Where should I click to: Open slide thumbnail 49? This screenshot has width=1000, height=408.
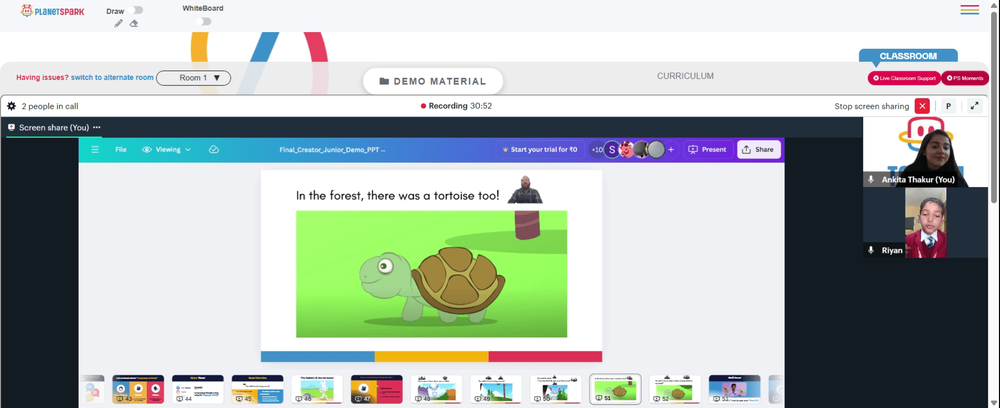(x=496, y=389)
